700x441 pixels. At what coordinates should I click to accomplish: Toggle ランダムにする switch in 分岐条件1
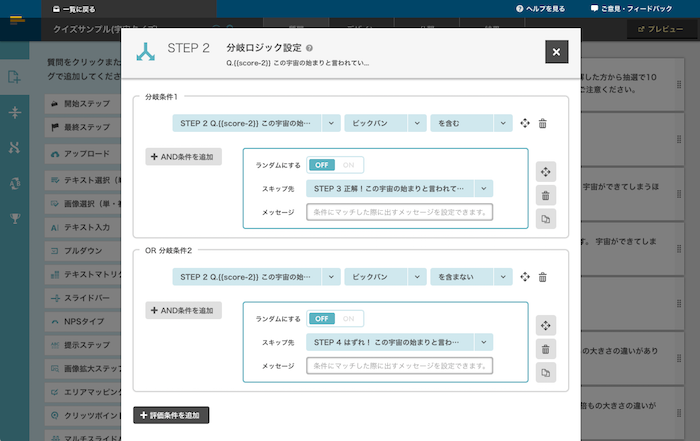tap(335, 165)
